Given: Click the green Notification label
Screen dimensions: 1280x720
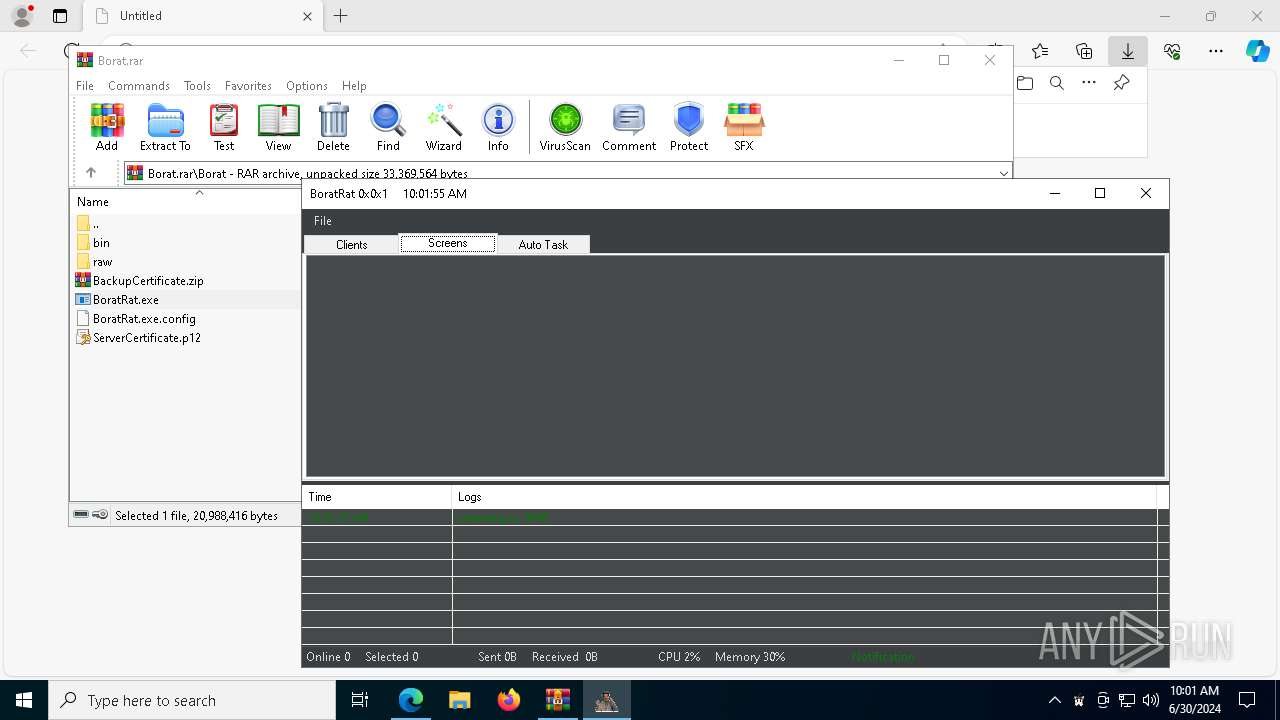Looking at the screenshot, I should [883, 657].
